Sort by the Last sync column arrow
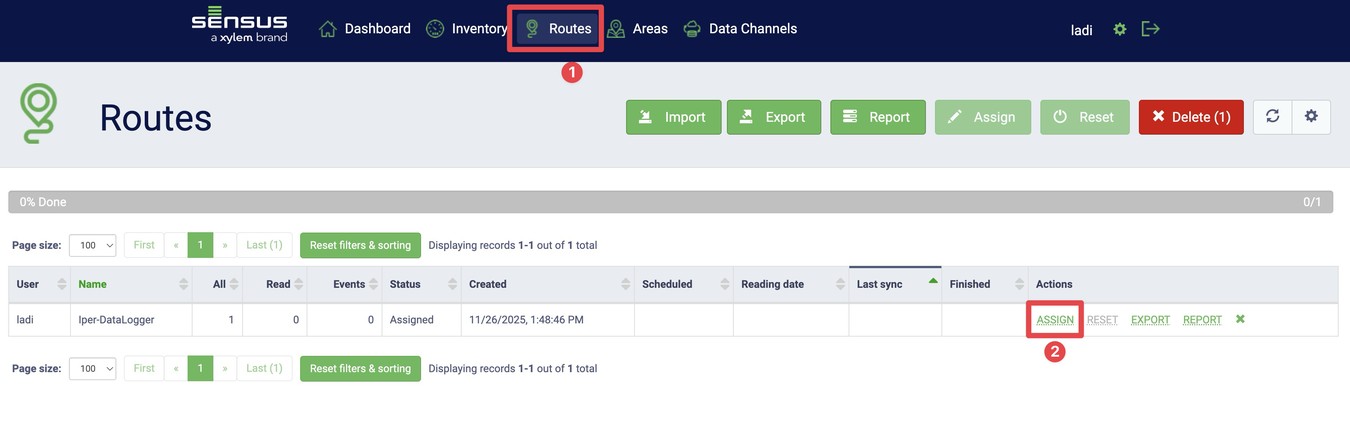 [933, 283]
